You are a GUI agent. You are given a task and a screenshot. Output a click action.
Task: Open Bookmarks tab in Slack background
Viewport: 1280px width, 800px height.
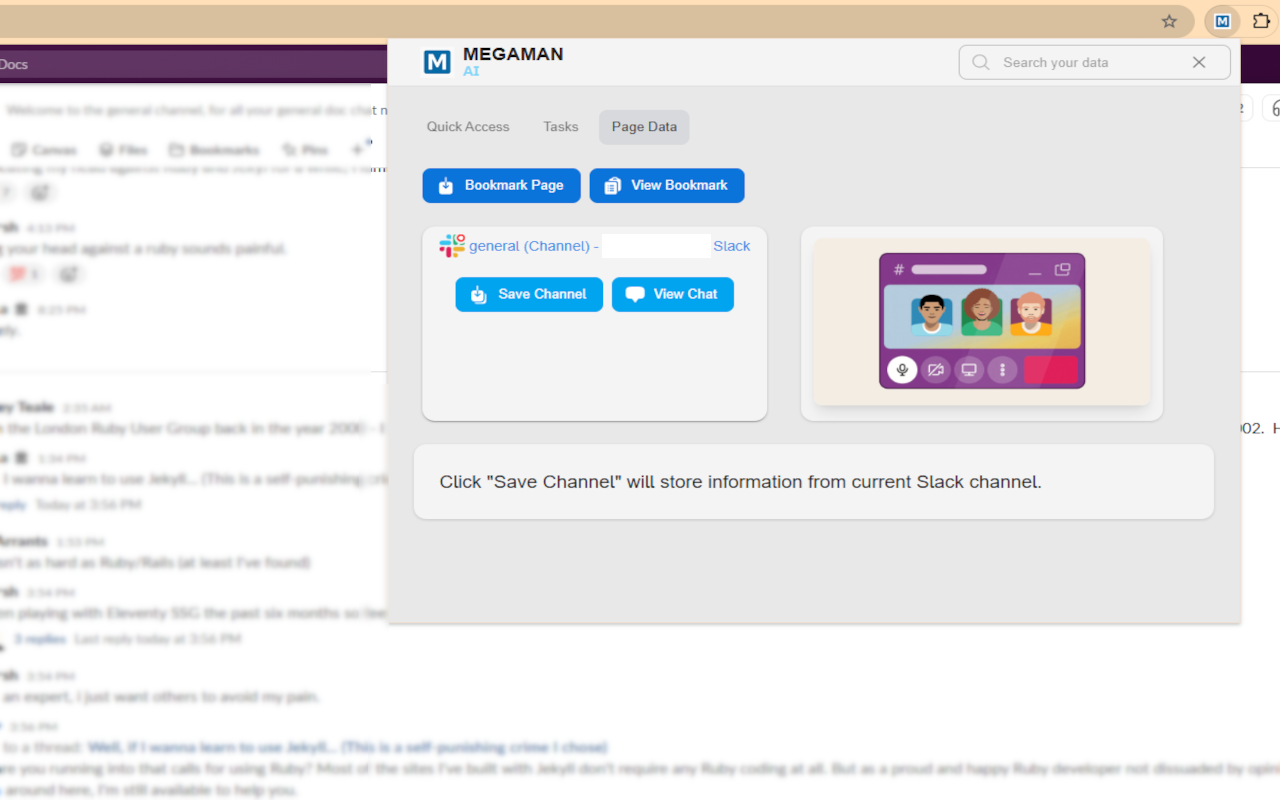(x=215, y=150)
